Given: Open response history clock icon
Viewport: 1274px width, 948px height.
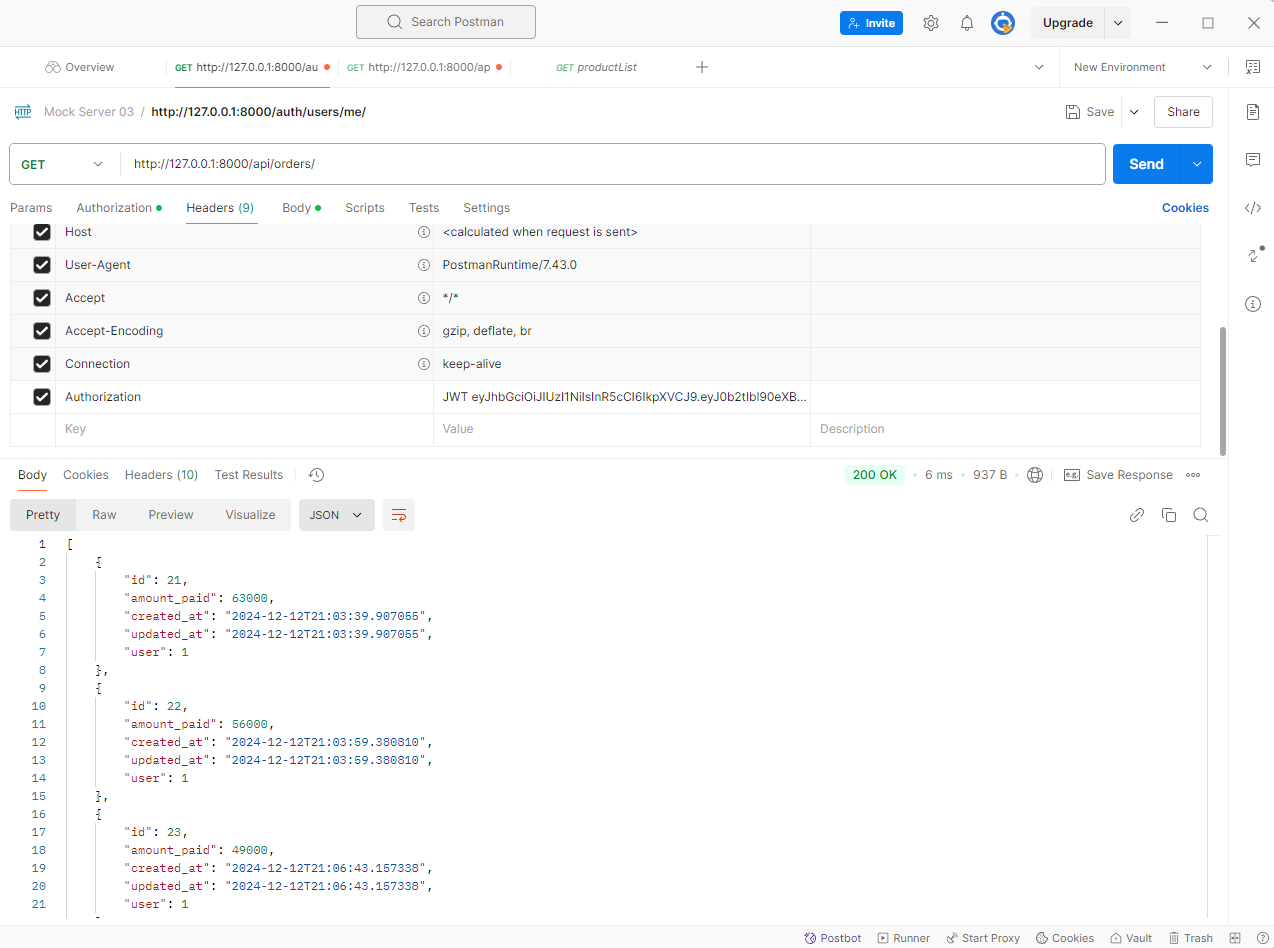Looking at the screenshot, I should pos(316,475).
